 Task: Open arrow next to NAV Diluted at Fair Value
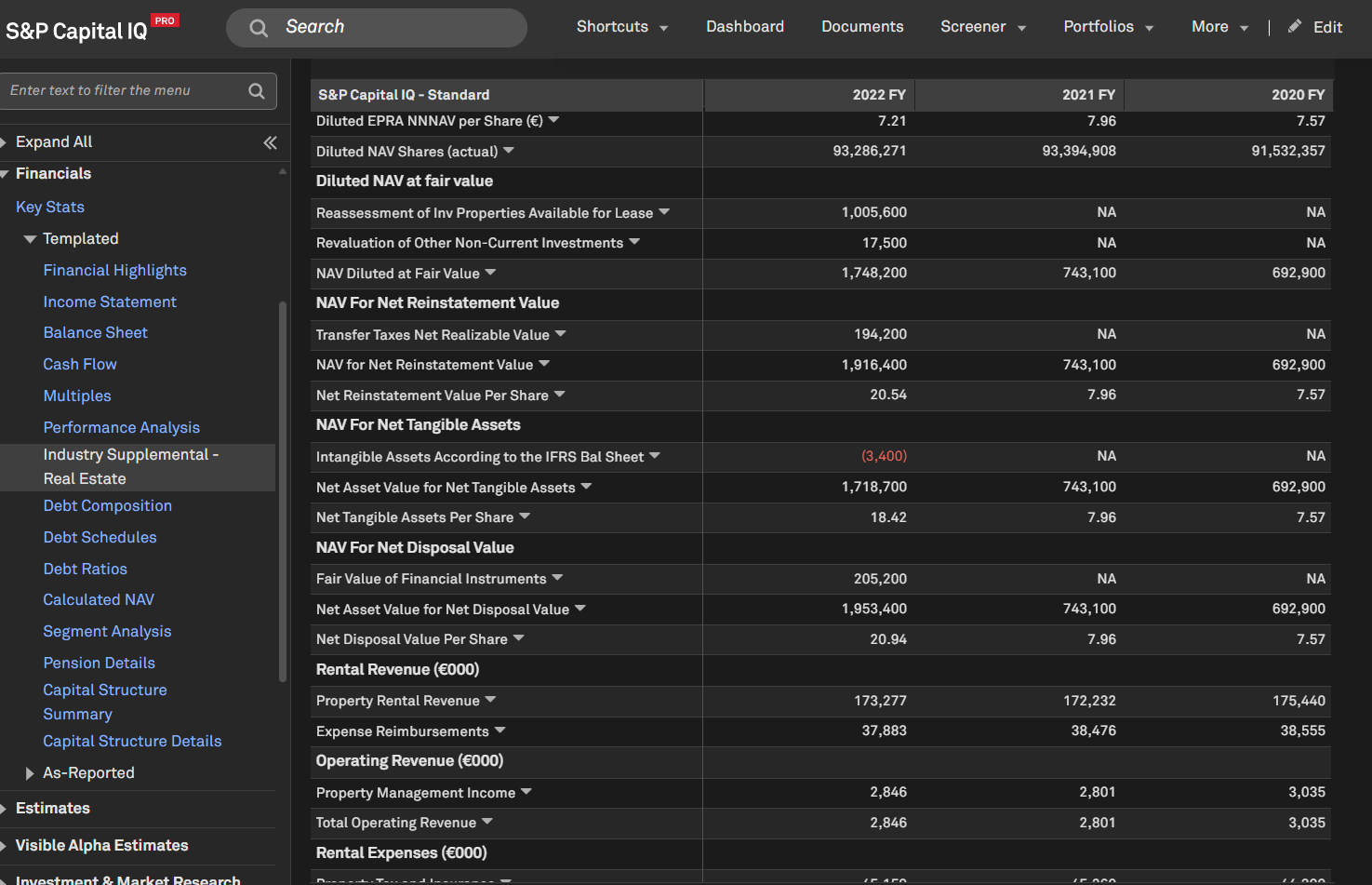pyautogui.click(x=490, y=273)
